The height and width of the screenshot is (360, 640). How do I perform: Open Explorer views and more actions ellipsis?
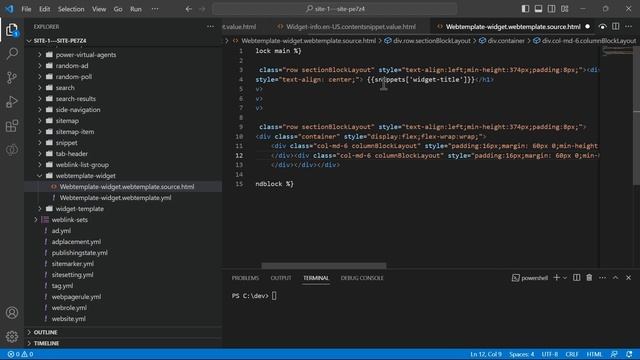coord(210,27)
